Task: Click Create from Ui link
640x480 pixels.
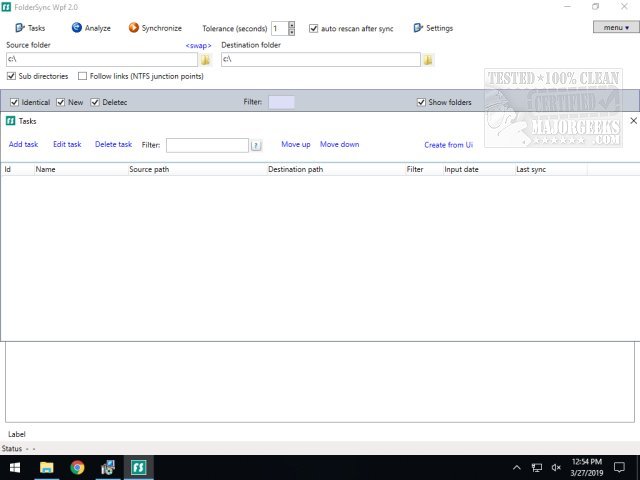Action: pyautogui.click(x=448, y=145)
